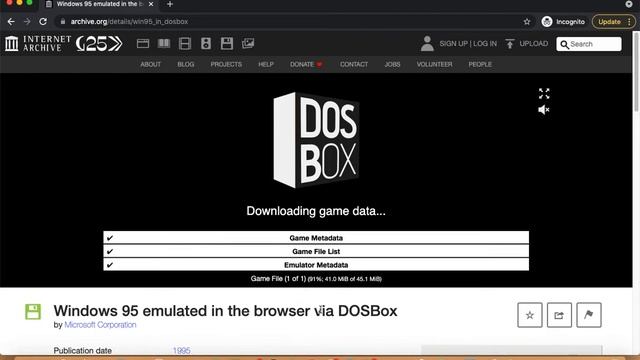This screenshot has width=640, height=360.
Task: Click the Internet Archive search field
Action: point(589,44)
